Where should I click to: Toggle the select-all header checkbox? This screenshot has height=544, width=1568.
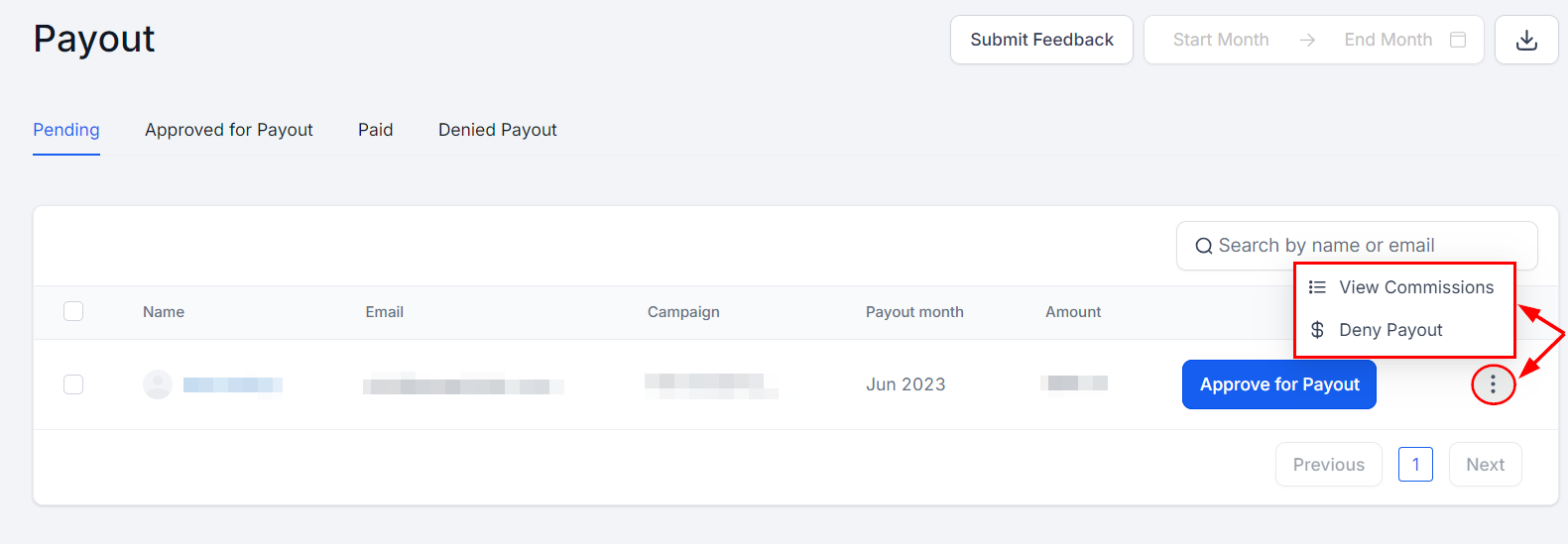point(73,311)
